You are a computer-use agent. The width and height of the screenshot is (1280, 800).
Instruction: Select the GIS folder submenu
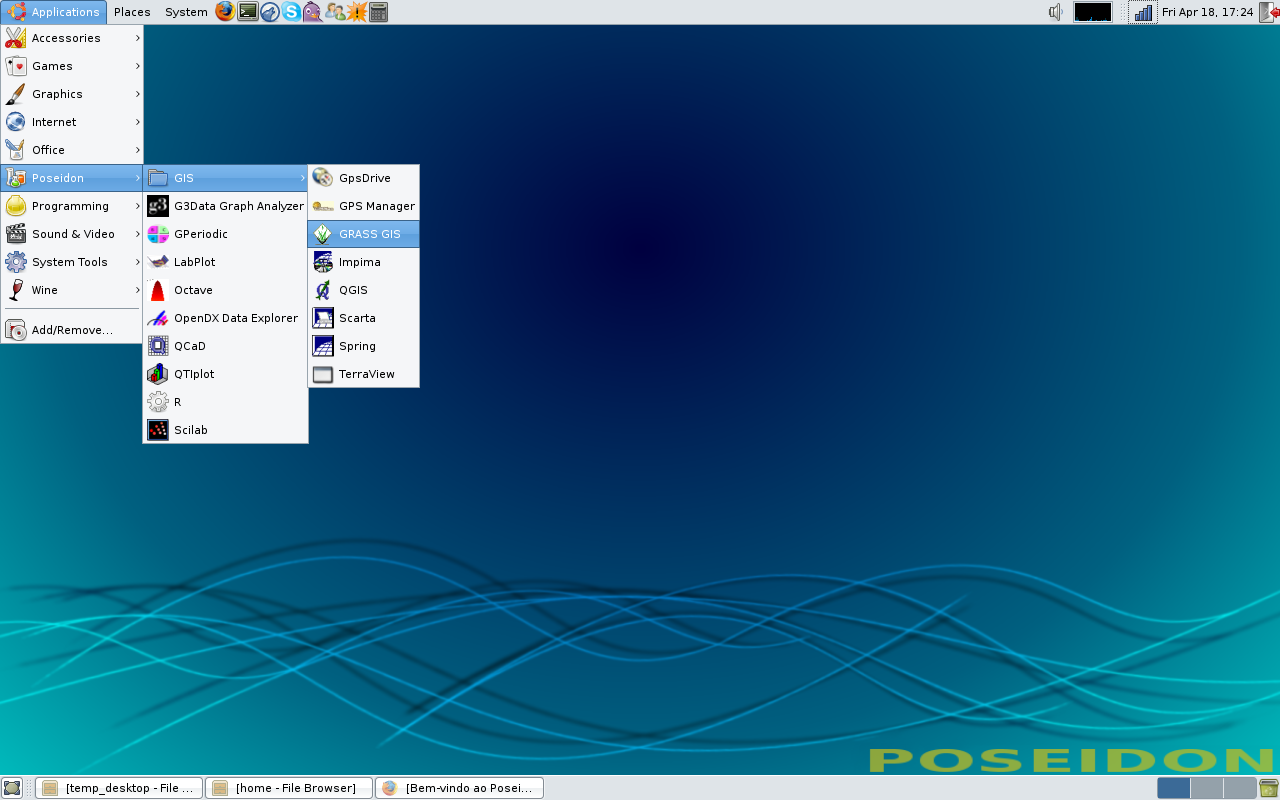226,178
